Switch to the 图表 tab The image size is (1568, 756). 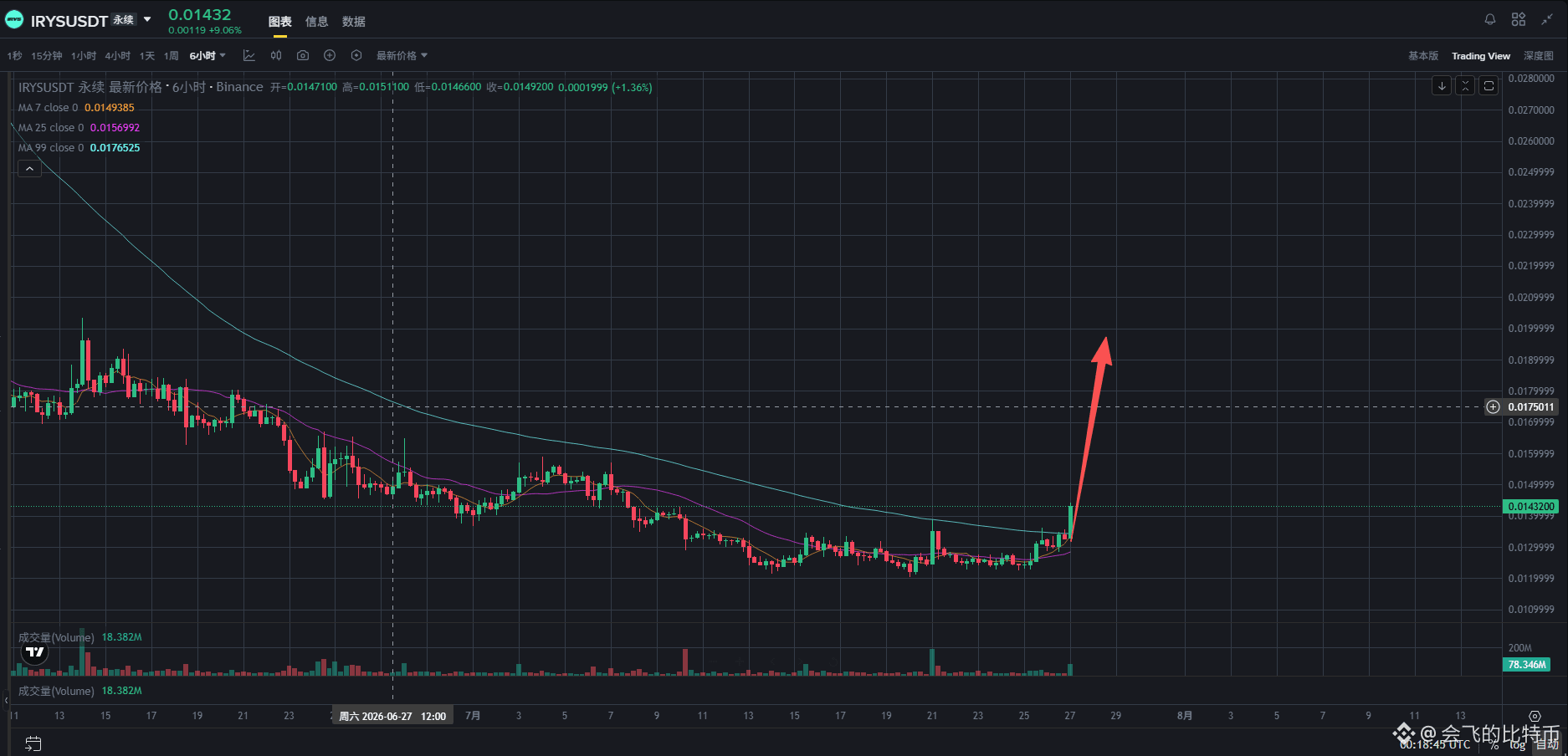click(x=280, y=22)
